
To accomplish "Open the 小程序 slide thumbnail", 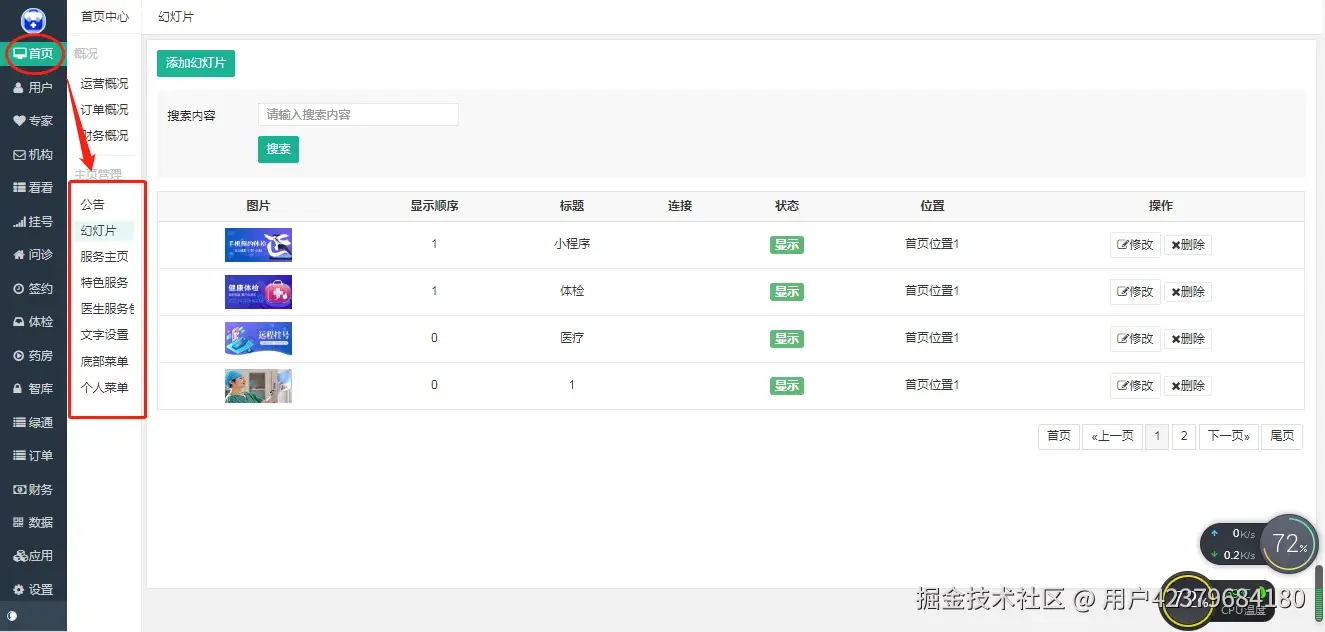I will [x=258, y=245].
